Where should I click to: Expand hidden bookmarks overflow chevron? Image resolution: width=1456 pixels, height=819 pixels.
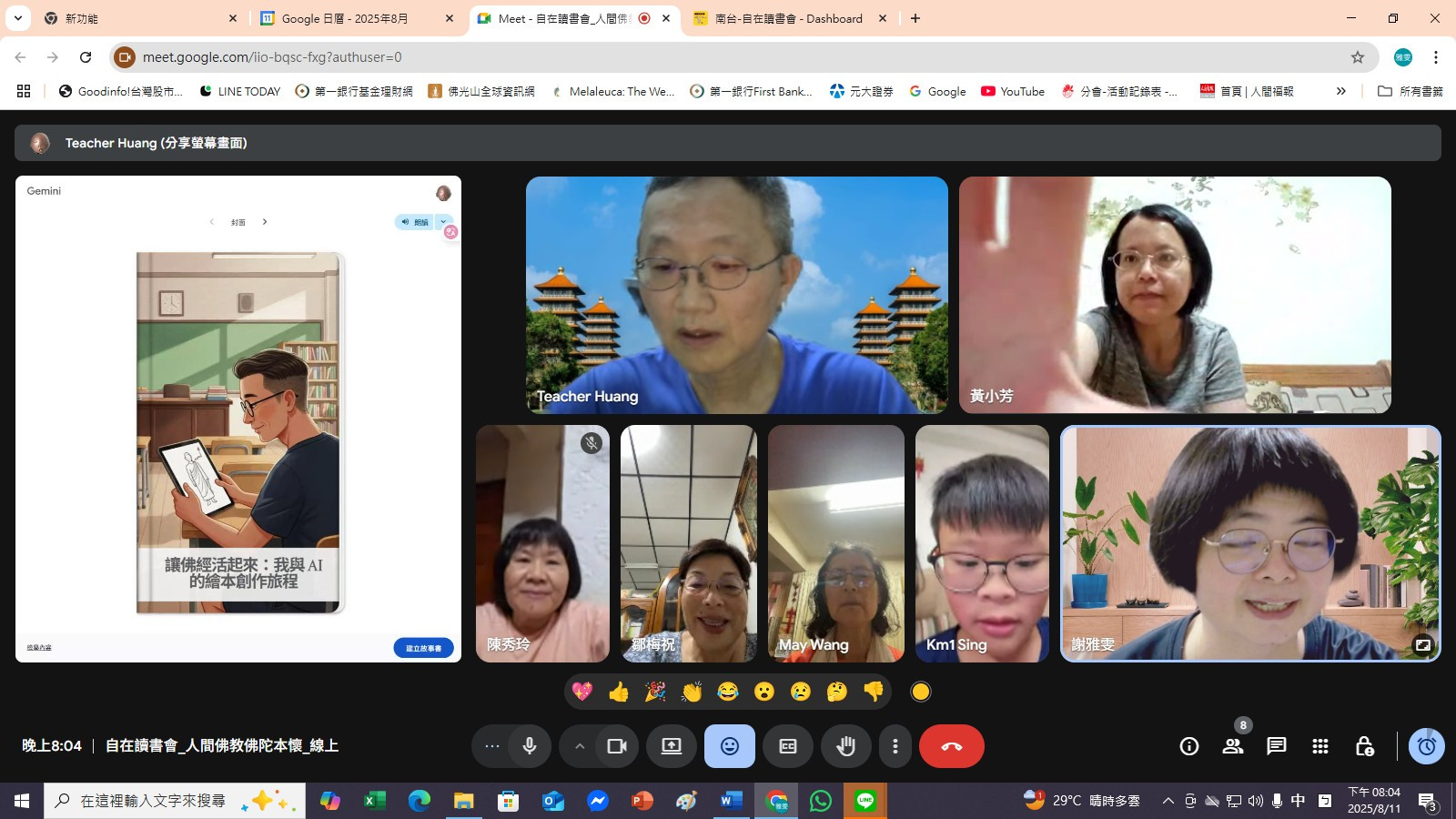1340,91
